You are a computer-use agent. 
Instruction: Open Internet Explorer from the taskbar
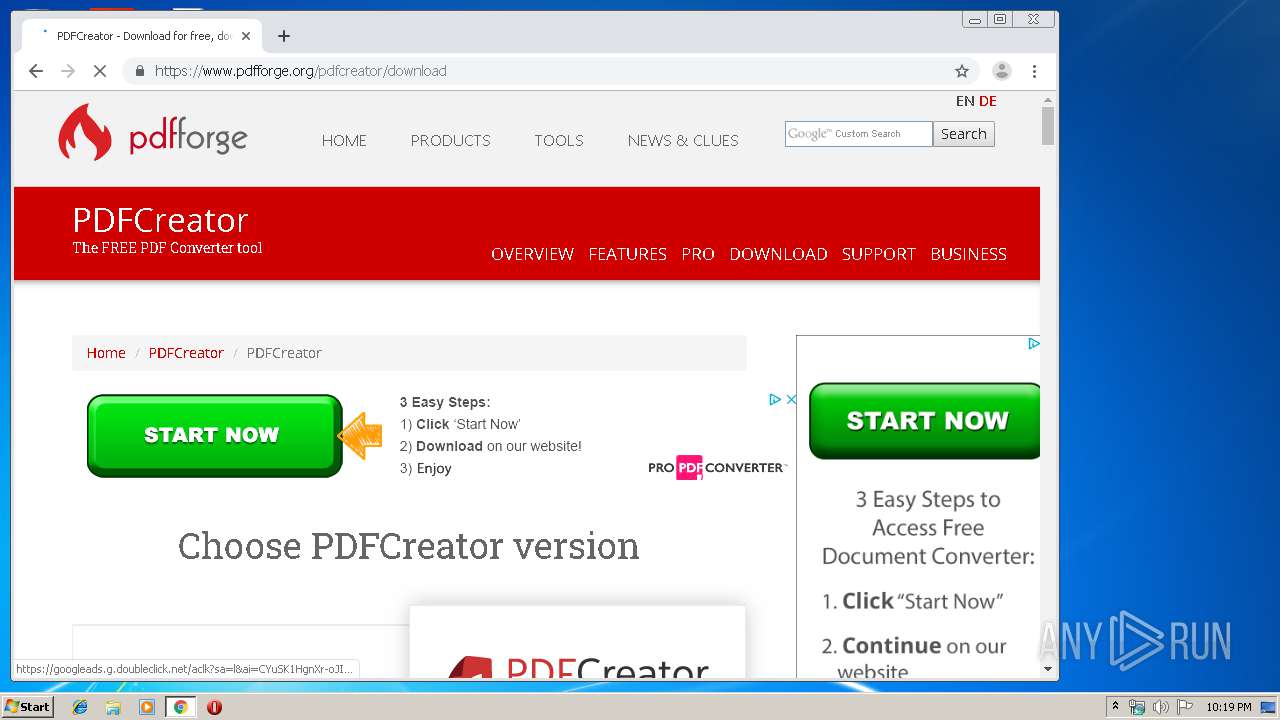(x=80, y=707)
